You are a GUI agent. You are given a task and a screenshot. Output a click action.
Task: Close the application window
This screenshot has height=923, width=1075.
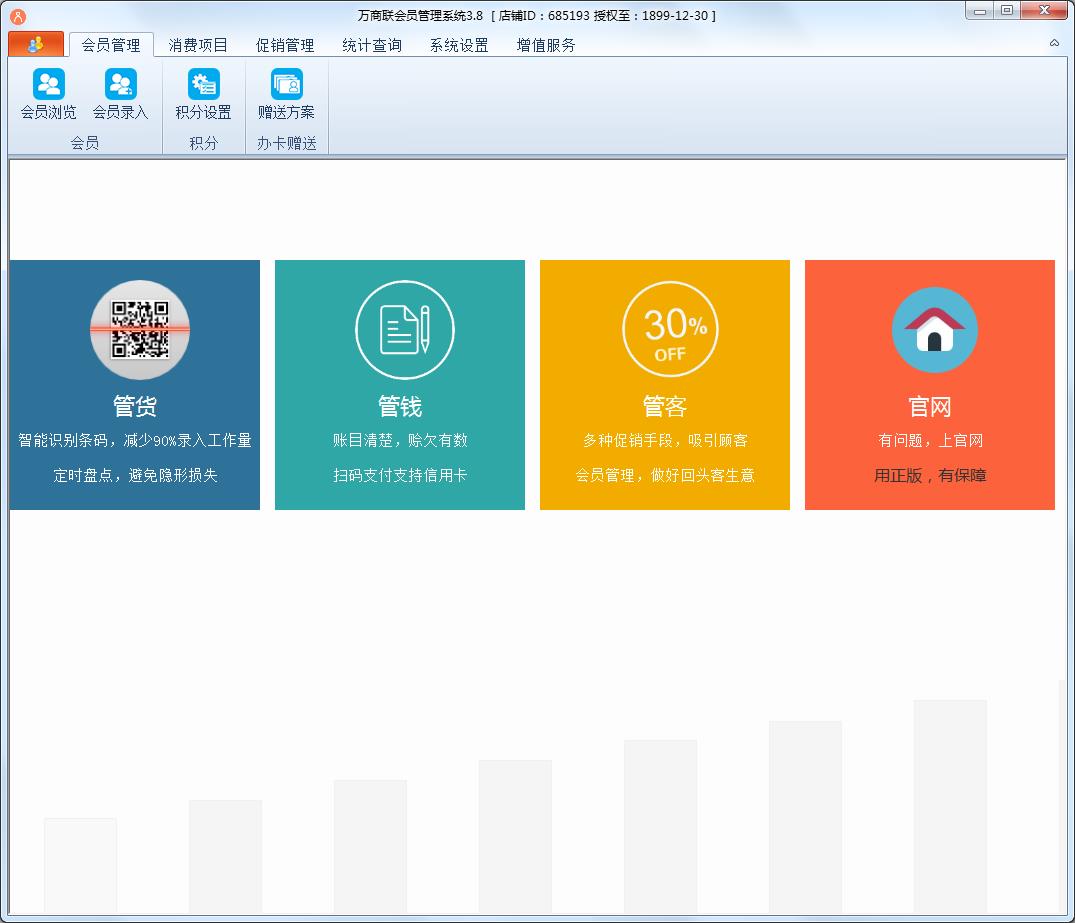point(1045,10)
